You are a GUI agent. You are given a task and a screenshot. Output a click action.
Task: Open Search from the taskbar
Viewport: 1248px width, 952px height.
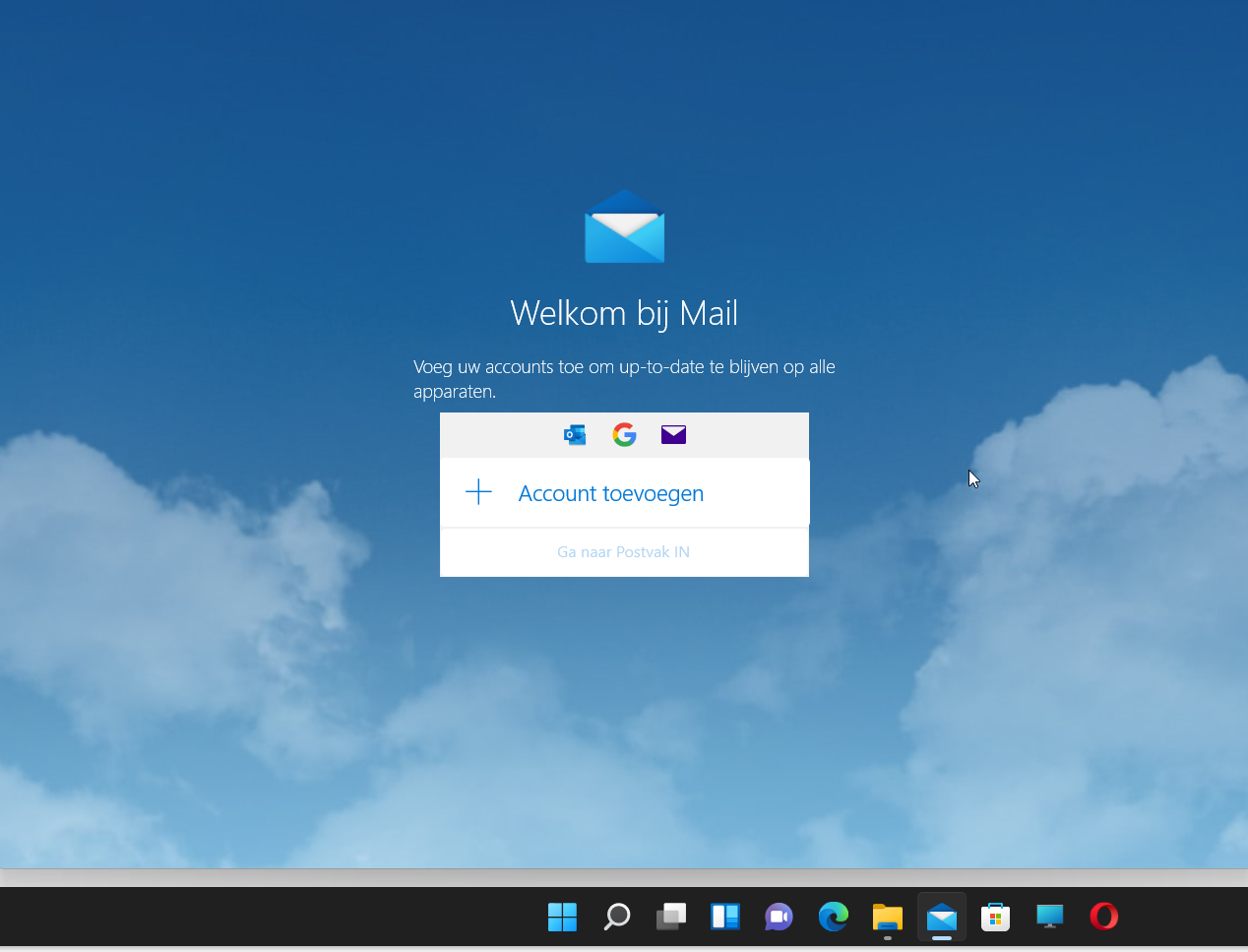(x=617, y=918)
